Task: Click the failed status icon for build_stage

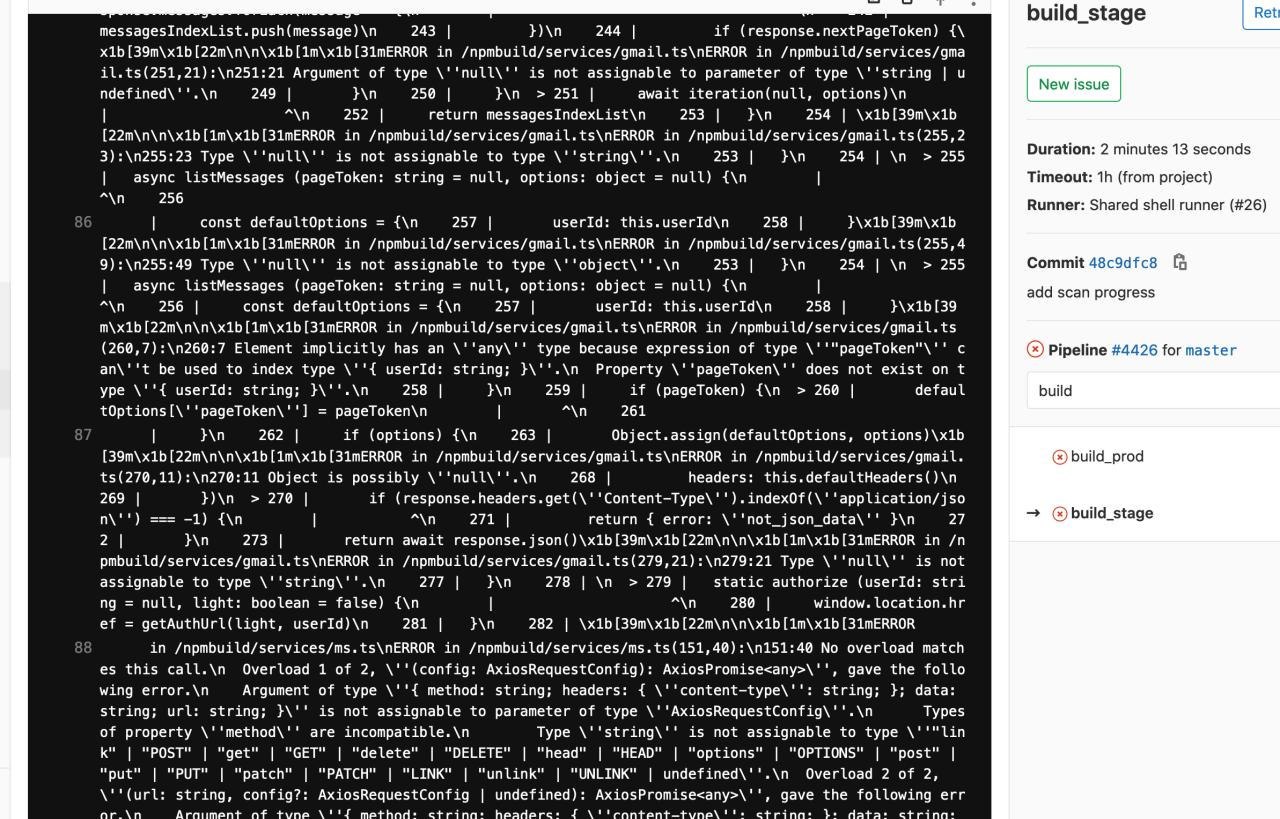Action: point(1060,513)
